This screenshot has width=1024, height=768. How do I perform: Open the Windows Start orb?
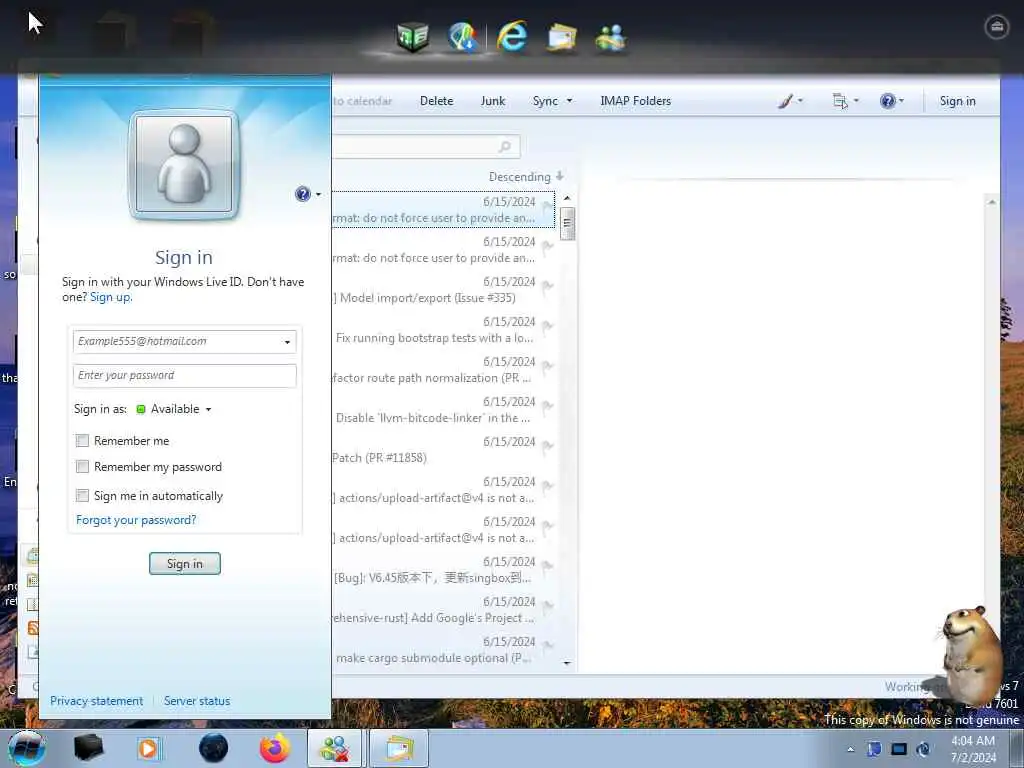(27, 748)
